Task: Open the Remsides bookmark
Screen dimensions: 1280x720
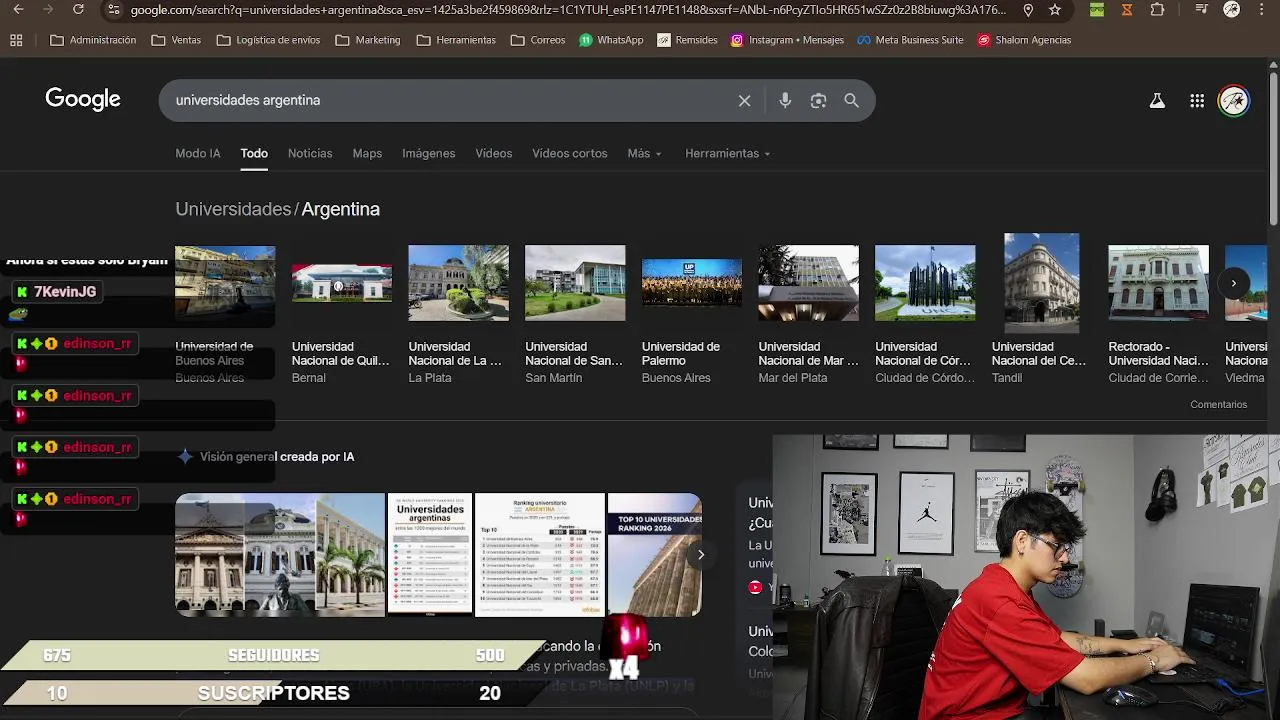Action: tap(687, 40)
